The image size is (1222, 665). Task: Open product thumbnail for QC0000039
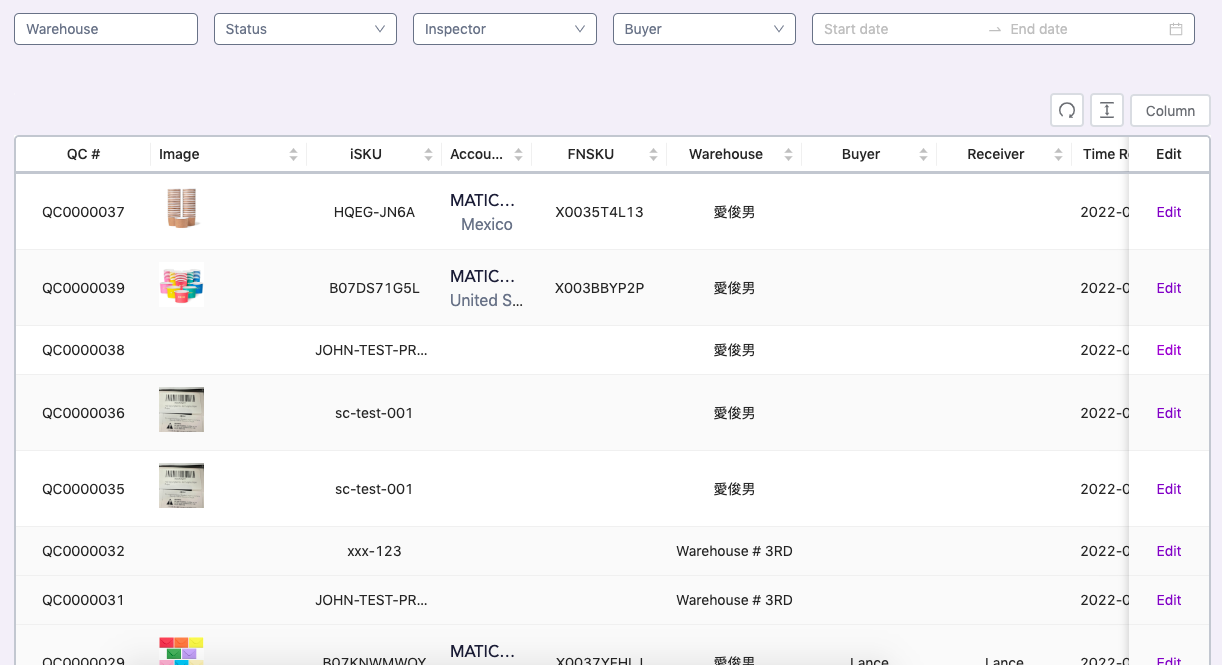(181, 285)
